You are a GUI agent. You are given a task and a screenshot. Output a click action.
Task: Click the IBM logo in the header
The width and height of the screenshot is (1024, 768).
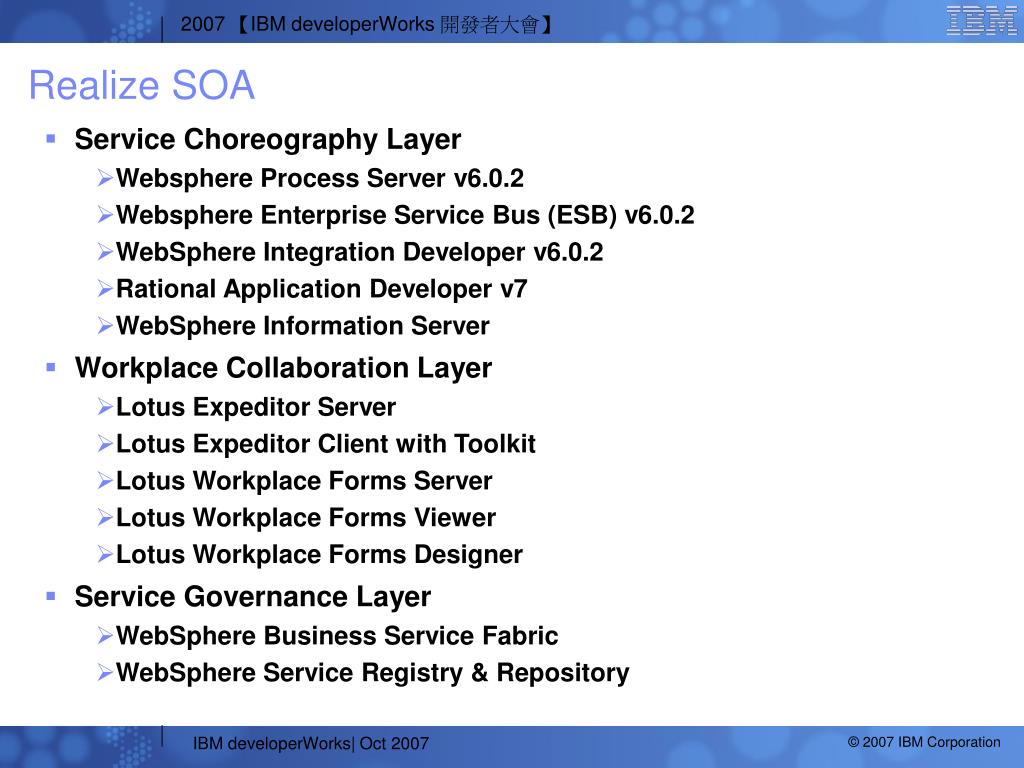[982, 20]
